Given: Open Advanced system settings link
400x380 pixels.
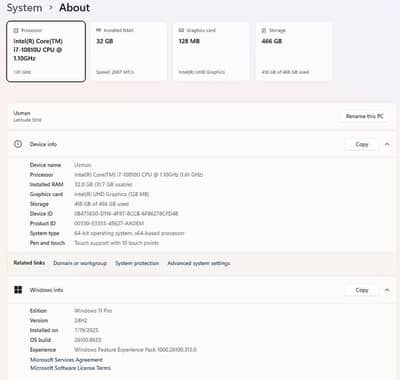Looking at the screenshot, I should click(x=199, y=263).
